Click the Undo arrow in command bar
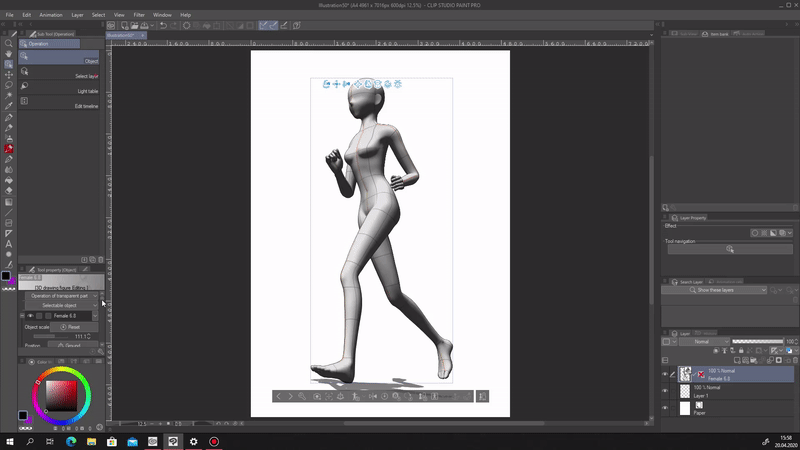This screenshot has width=800, height=450. 162,24
